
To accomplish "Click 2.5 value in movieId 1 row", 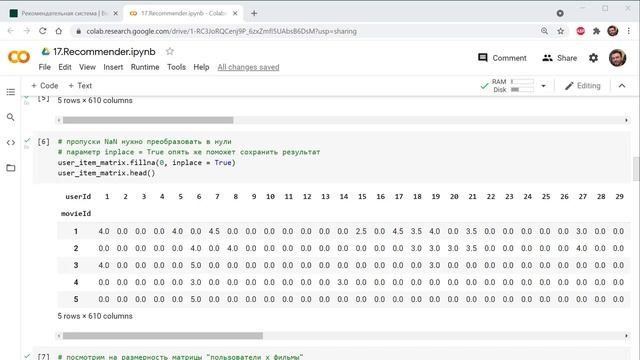I will (x=361, y=231).
